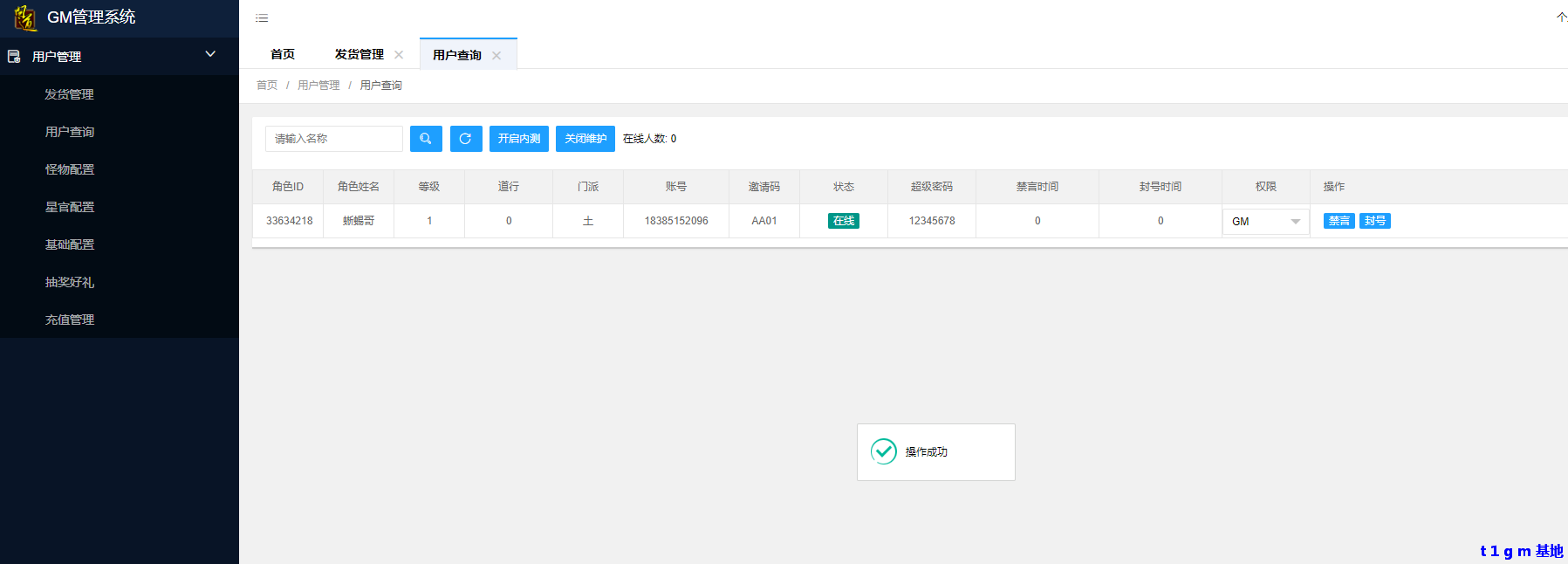Viewport: 1568px width, 564px height.
Task: Collapse the 用户管理 sidebar section
Action: point(210,54)
